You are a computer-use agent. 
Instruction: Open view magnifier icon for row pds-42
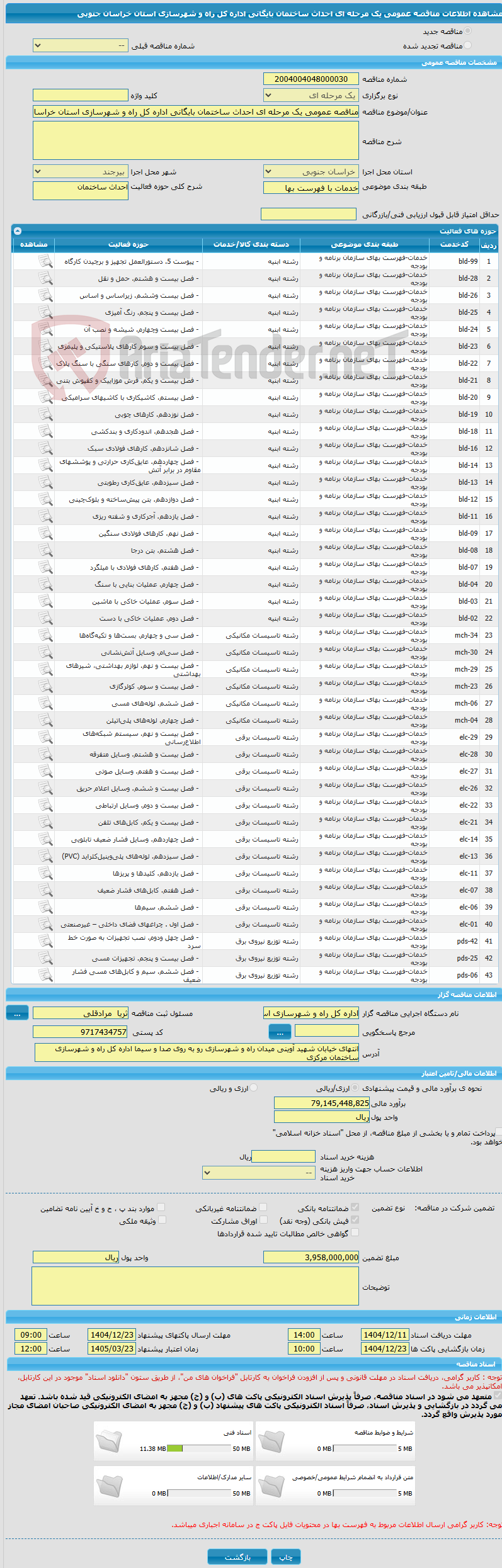pyautogui.click(x=45, y=941)
